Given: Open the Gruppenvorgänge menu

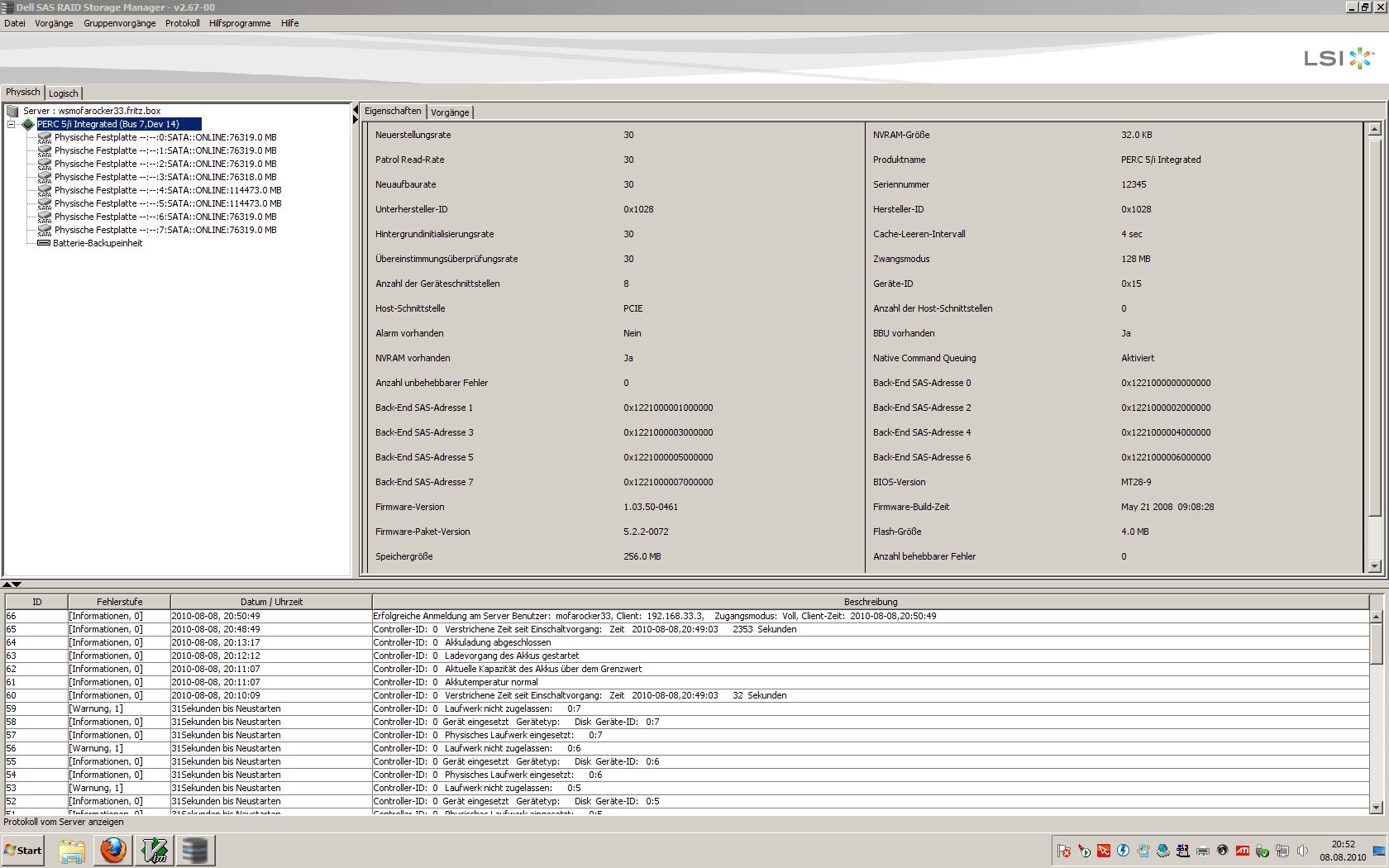Looking at the screenshot, I should [x=120, y=23].
